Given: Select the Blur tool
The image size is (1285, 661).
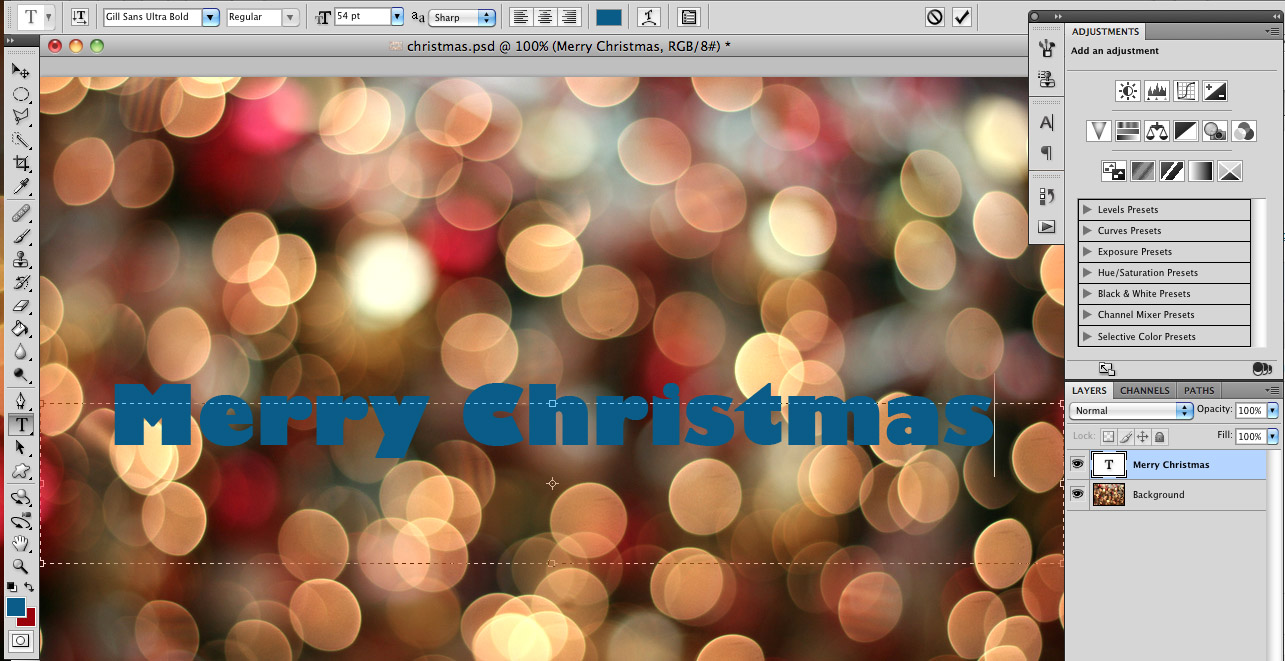Looking at the screenshot, I should coord(20,352).
